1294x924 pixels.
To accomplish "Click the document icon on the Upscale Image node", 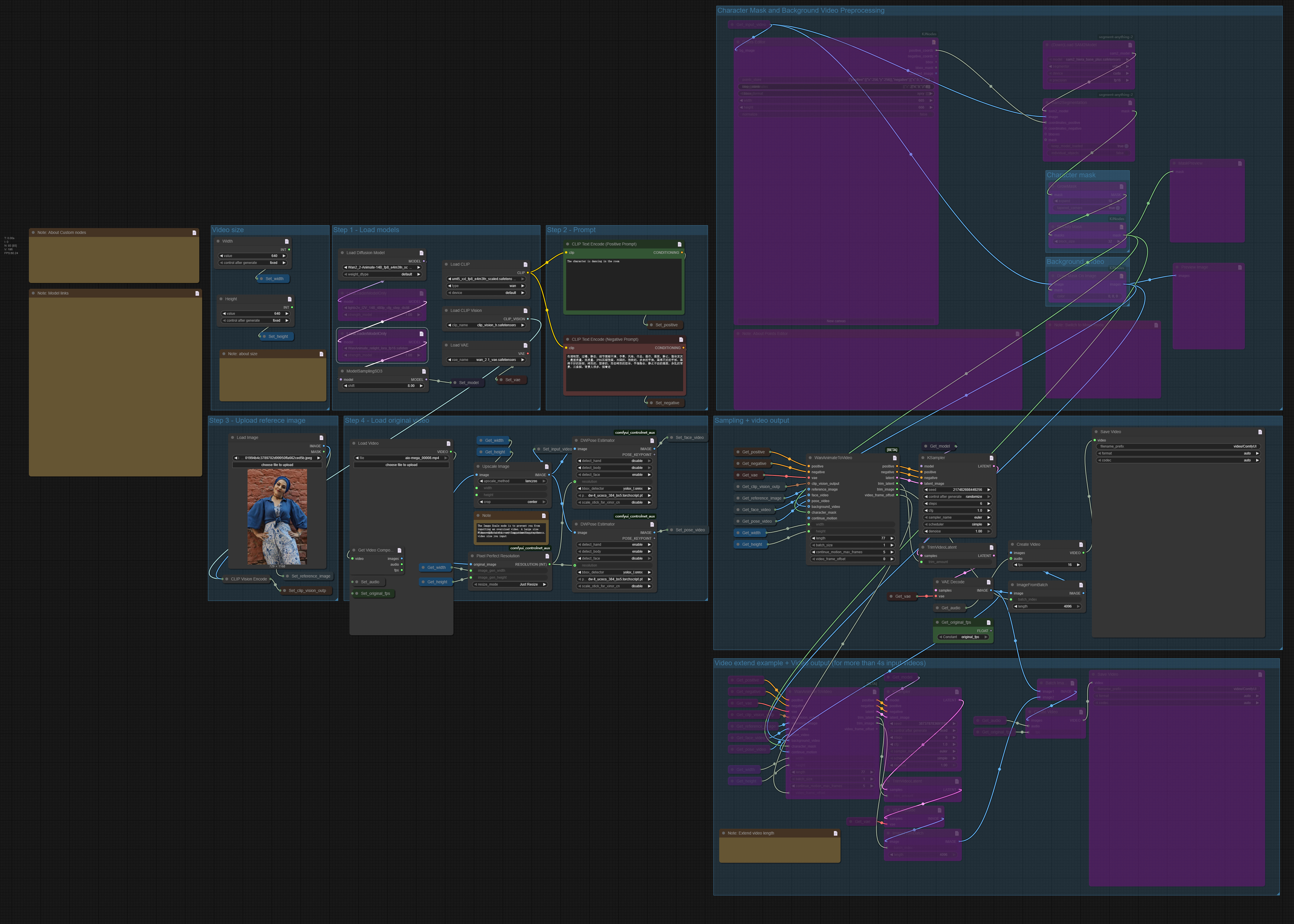I will tap(547, 467).
